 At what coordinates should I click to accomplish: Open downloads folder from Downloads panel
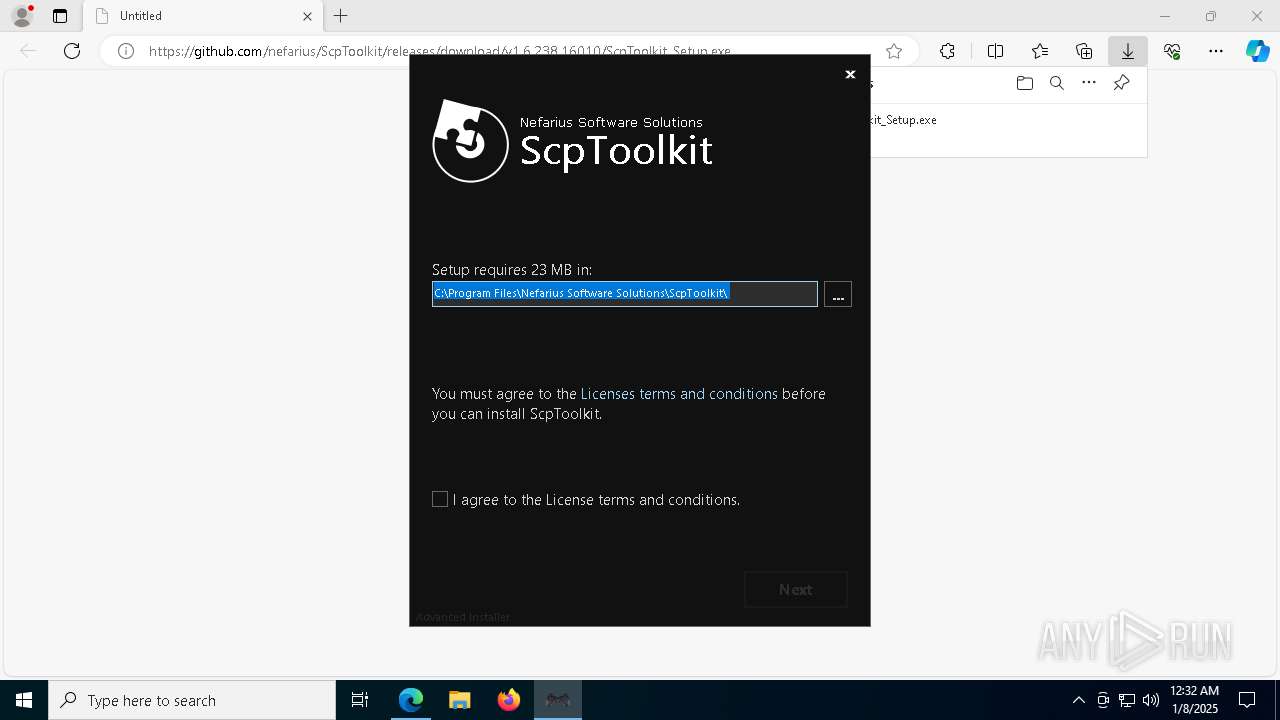1024,83
